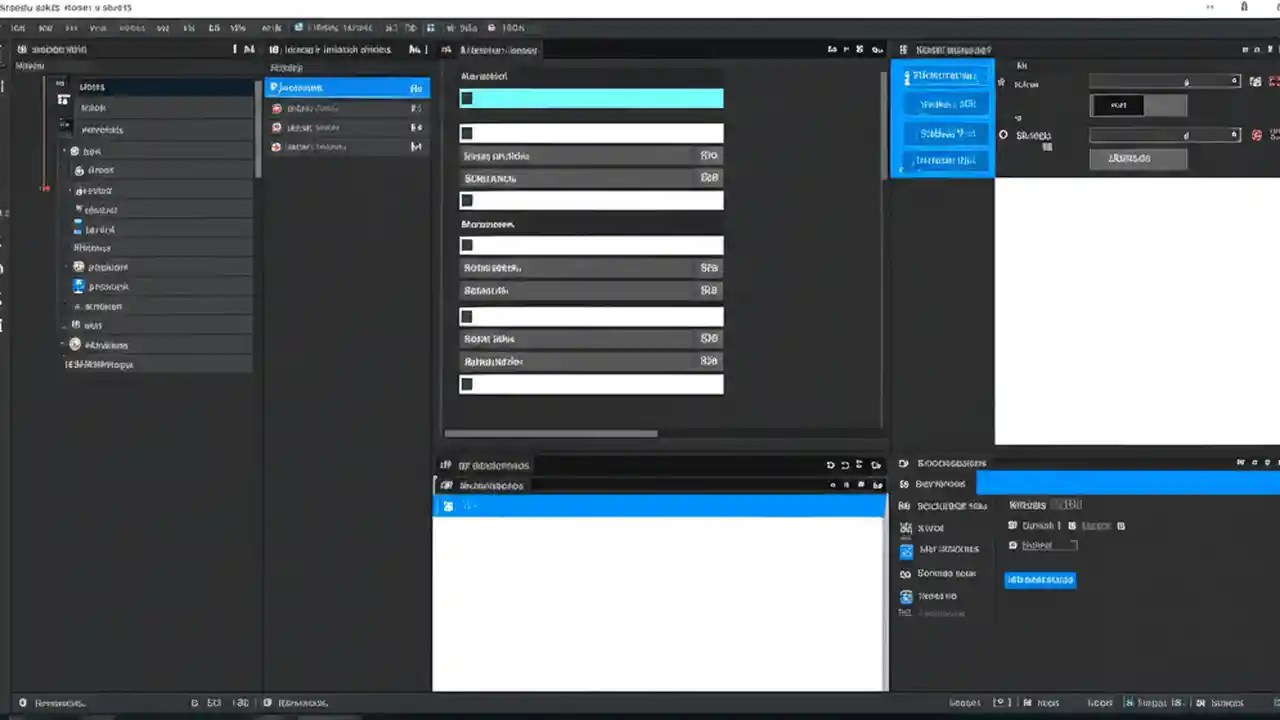Expand the first collapsed node in the left tree
Screen dimensions: 1280x720
point(64,150)
